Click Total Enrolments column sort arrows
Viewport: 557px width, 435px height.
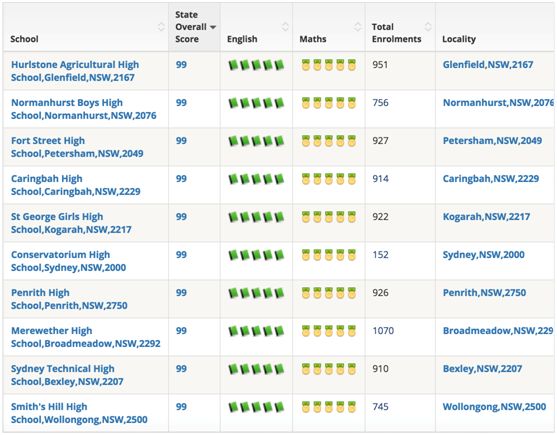(x=428, y=27)
